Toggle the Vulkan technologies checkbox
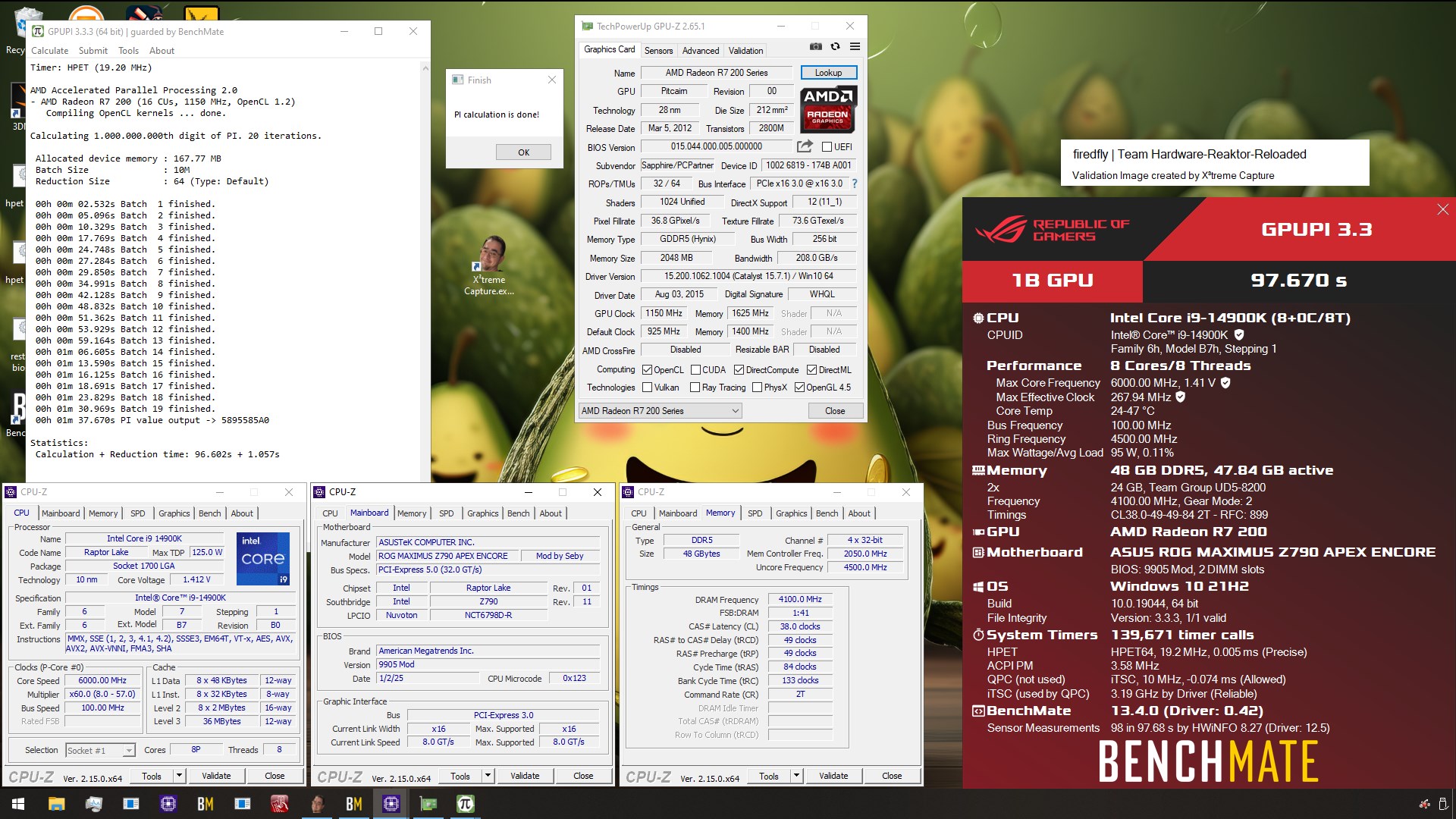 click(647, 388)
